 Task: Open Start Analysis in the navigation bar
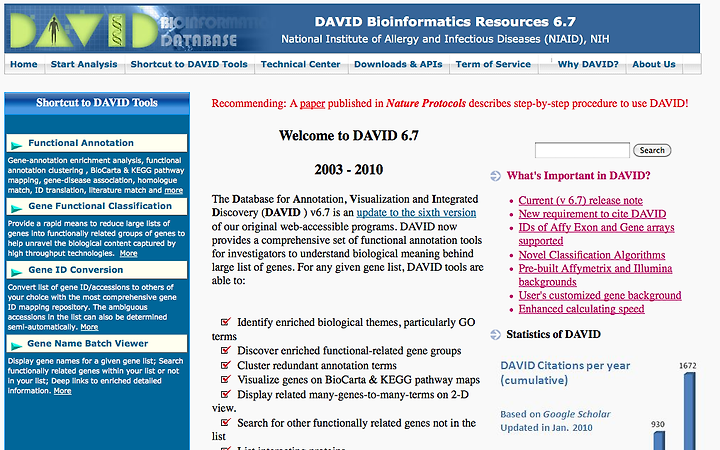pos(84,64)
